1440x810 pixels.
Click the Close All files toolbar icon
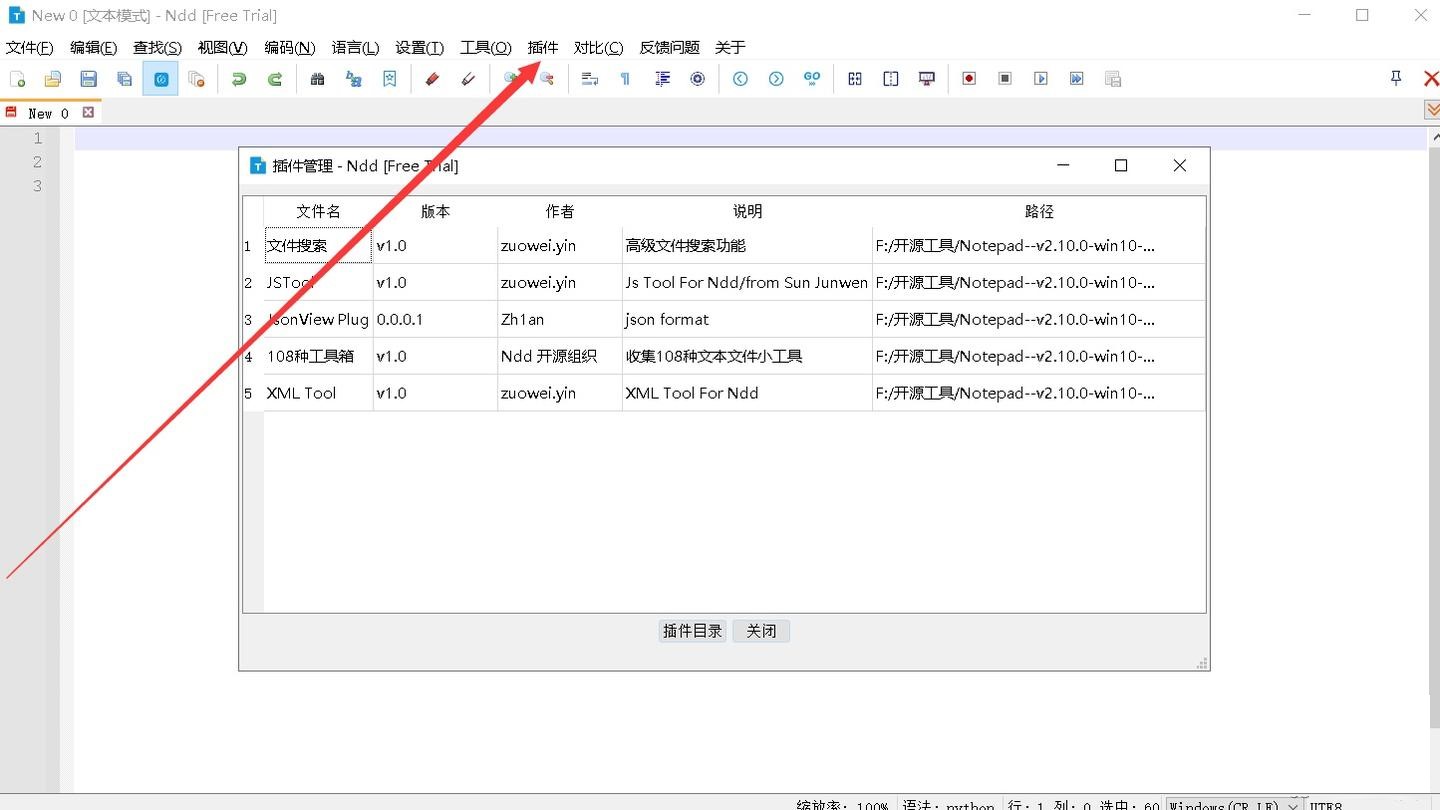click(x=197, y=79)
